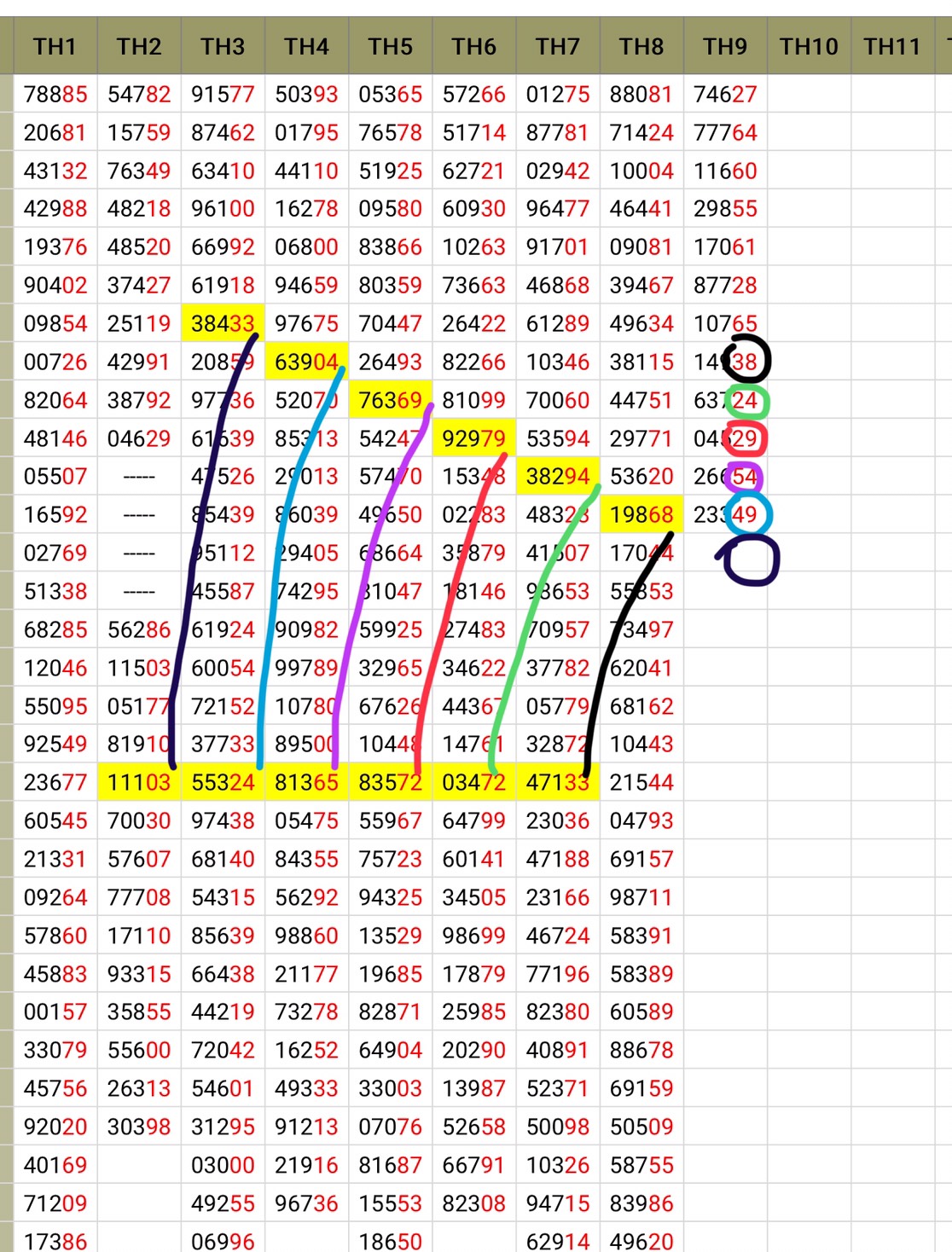Select cell 10765 in TH9
Image resolution: width=952 pixels, height=1252 pixels.
tap(724, 323)
